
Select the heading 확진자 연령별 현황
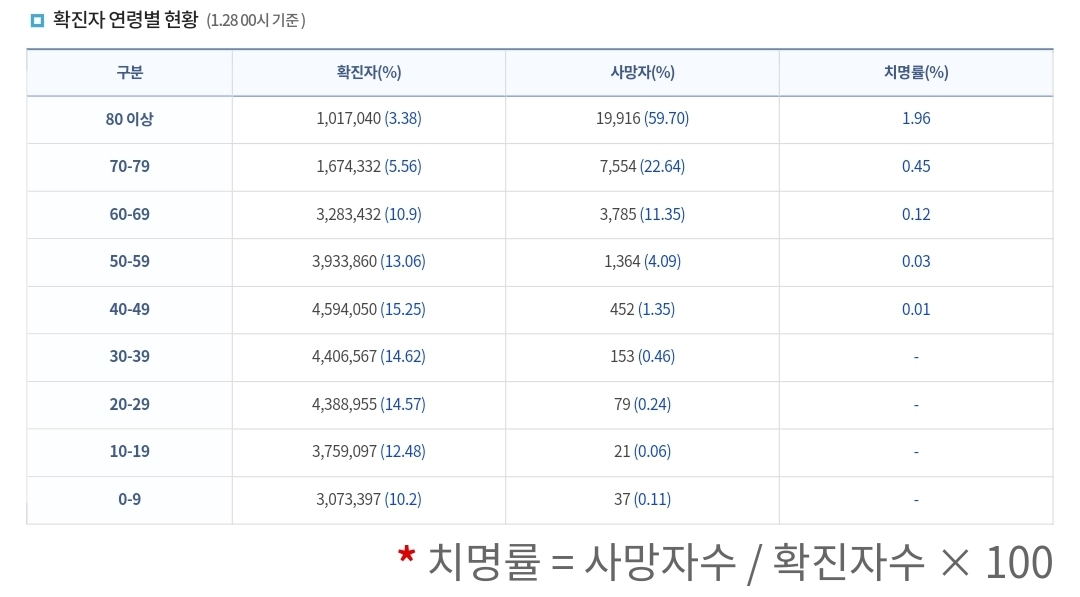point(125,20)
